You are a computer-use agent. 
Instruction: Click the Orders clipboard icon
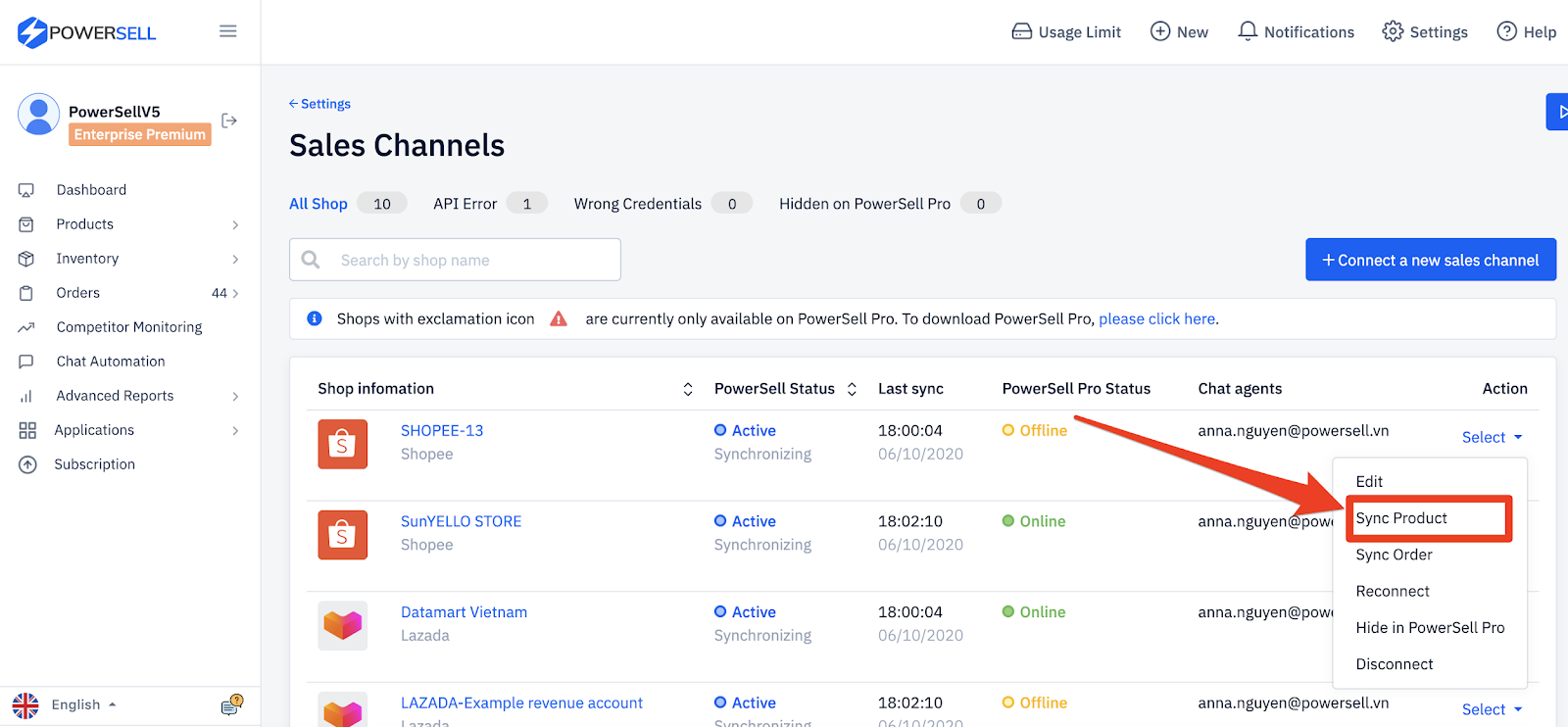click(x=26, y=293)
